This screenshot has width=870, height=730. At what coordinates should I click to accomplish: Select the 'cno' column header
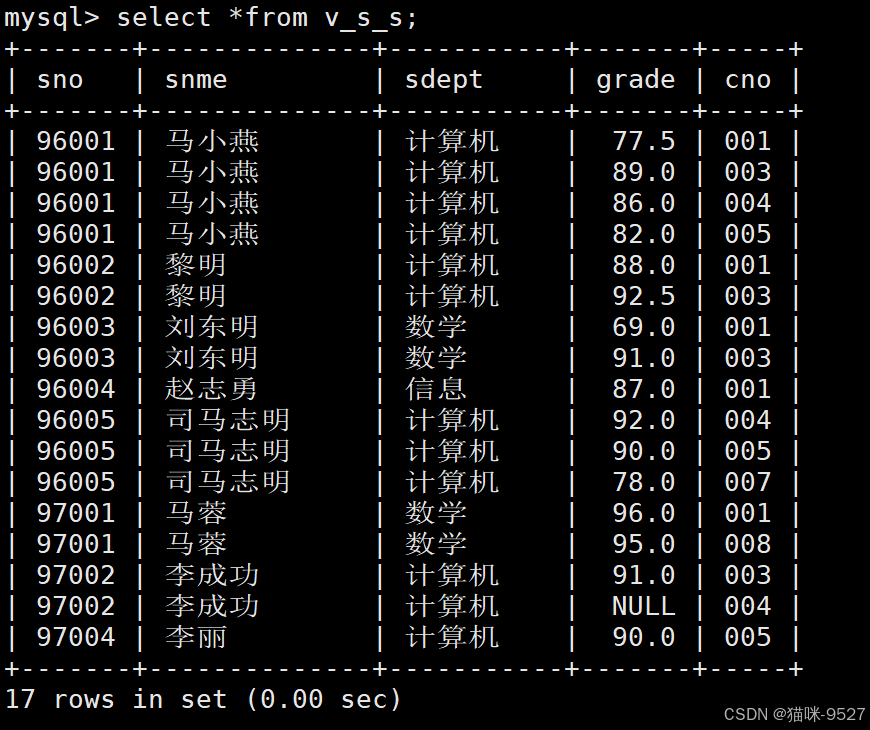pos(748,80)
